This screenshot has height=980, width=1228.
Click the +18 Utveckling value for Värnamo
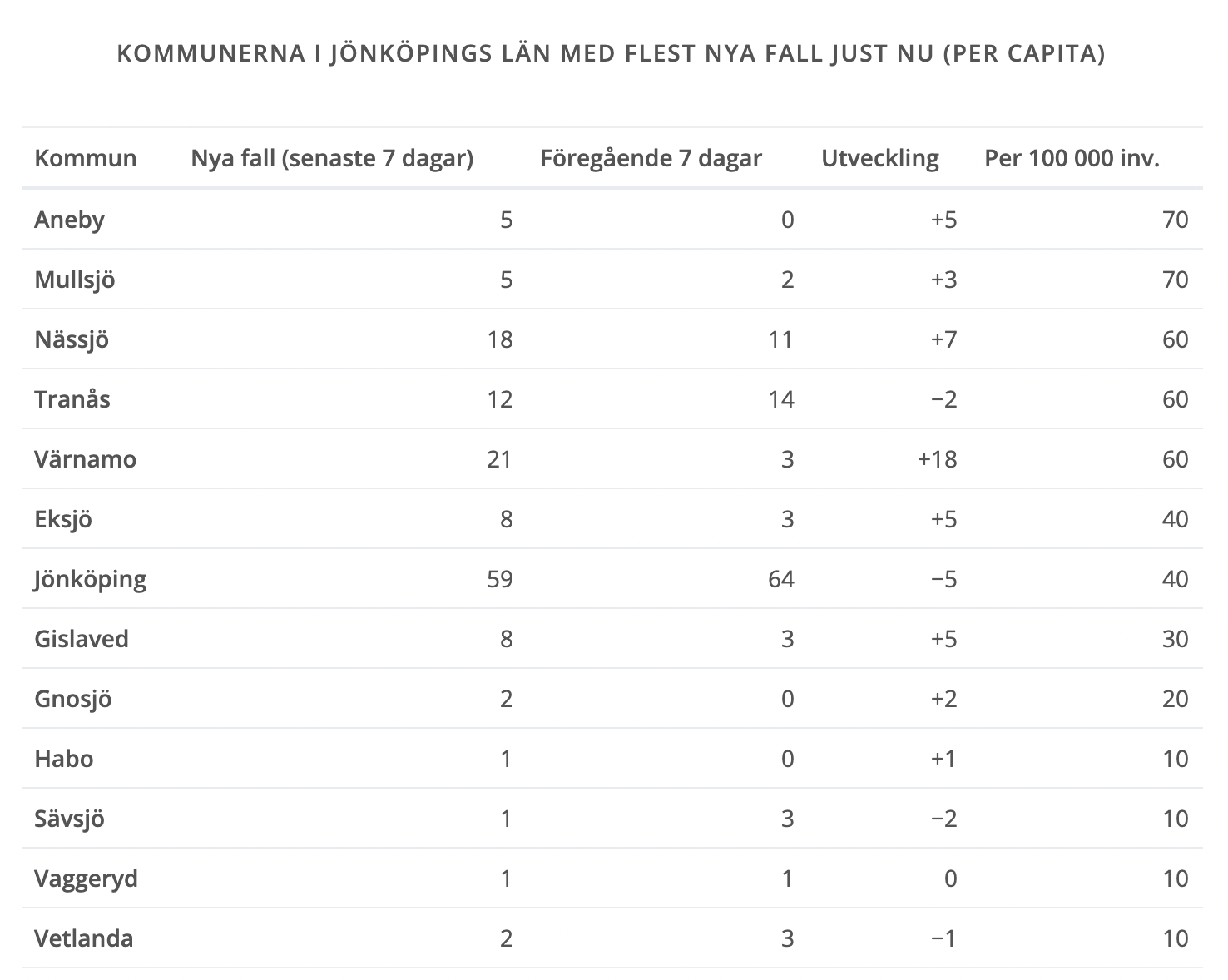pyautogui.click(x=937, y=459)
